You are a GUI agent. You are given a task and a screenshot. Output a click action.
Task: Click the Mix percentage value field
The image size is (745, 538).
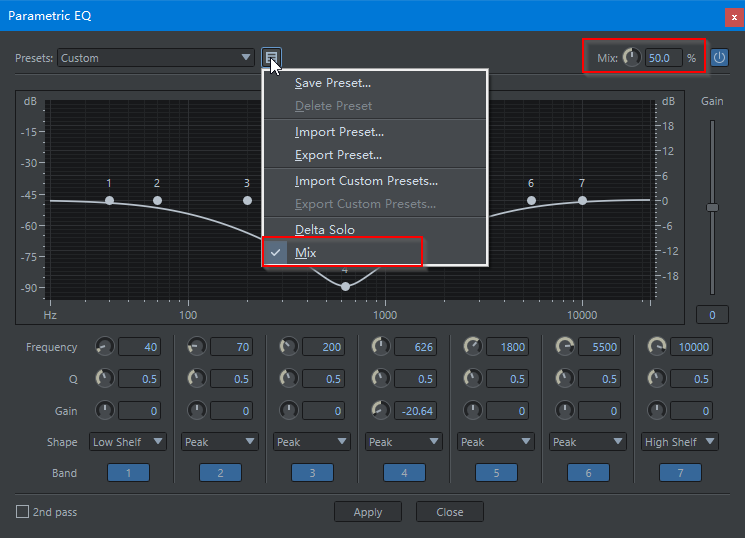coord(663,58)
